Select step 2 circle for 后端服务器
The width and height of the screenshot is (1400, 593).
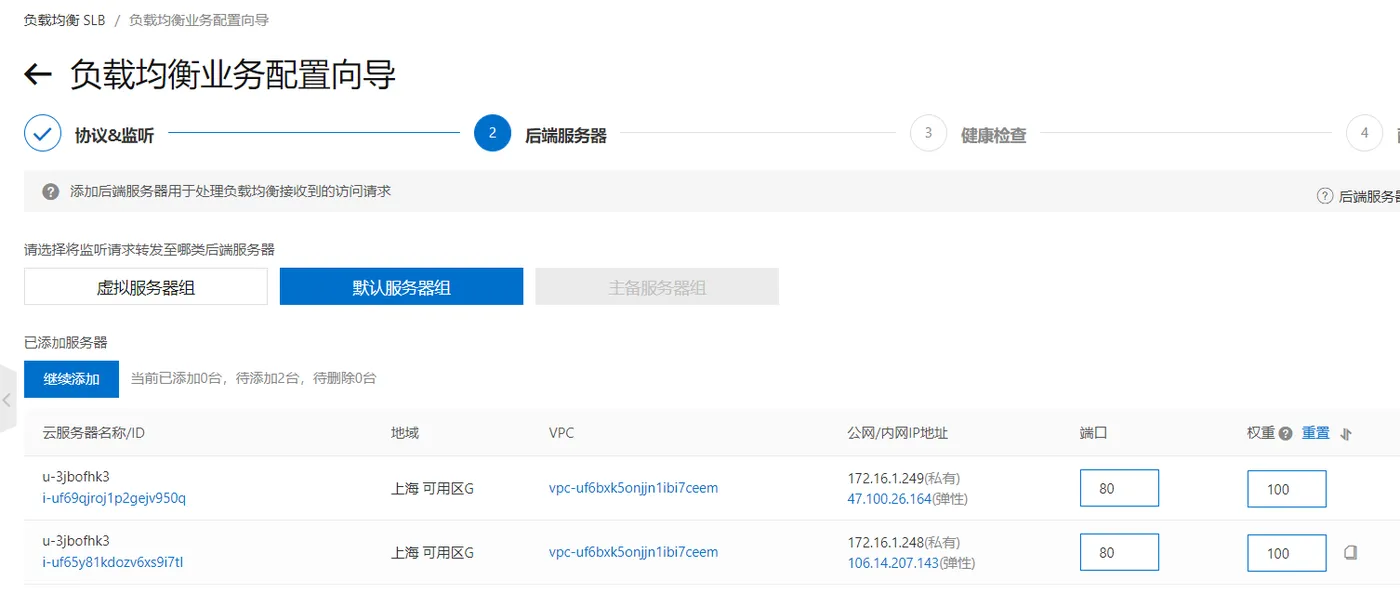click(x=492, y=133)
